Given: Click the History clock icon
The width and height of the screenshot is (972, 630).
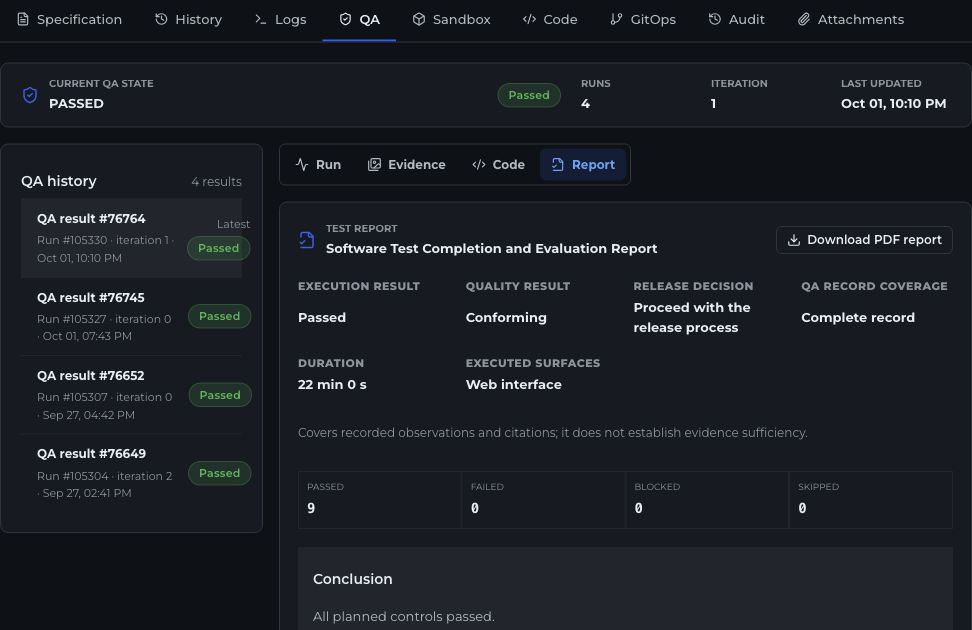Looking at the screenshot, I should coord(161,19).
